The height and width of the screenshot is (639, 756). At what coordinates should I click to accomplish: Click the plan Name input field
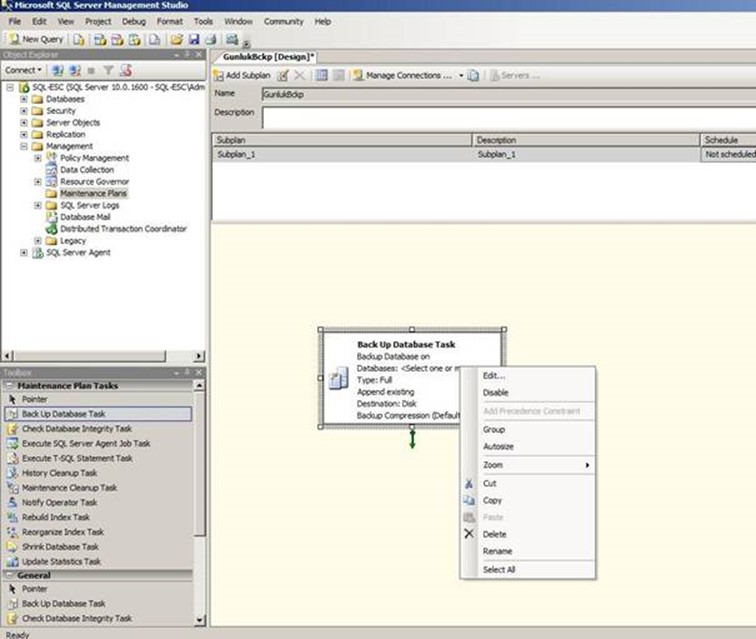pyautogui.click(x=509, y=94)
